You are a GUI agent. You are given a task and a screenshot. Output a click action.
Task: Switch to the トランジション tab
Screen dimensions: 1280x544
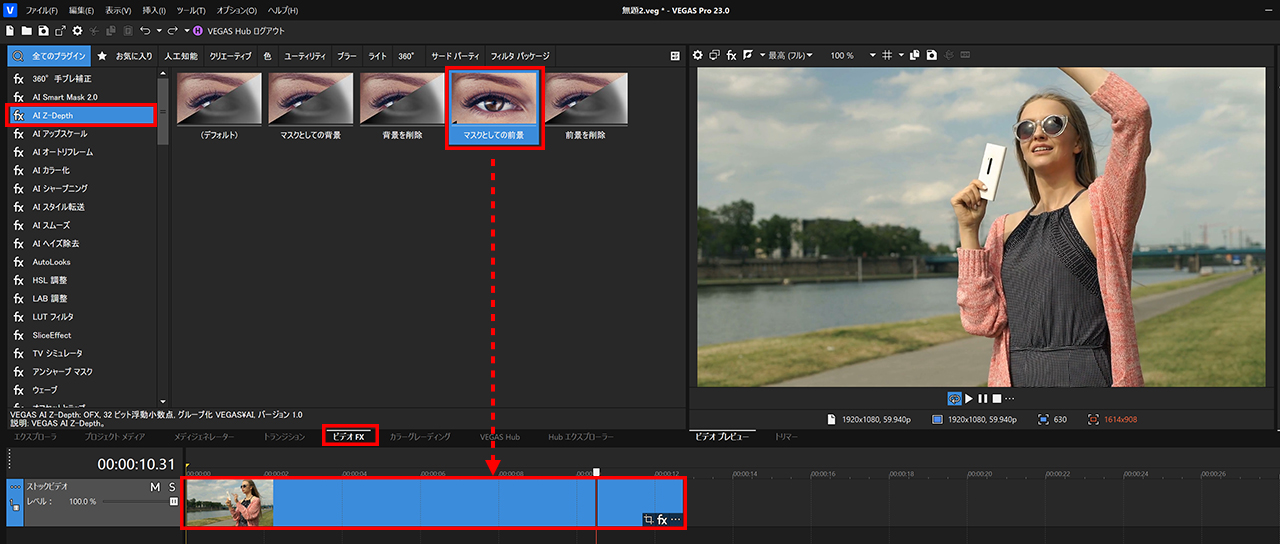tap(284, 437)
